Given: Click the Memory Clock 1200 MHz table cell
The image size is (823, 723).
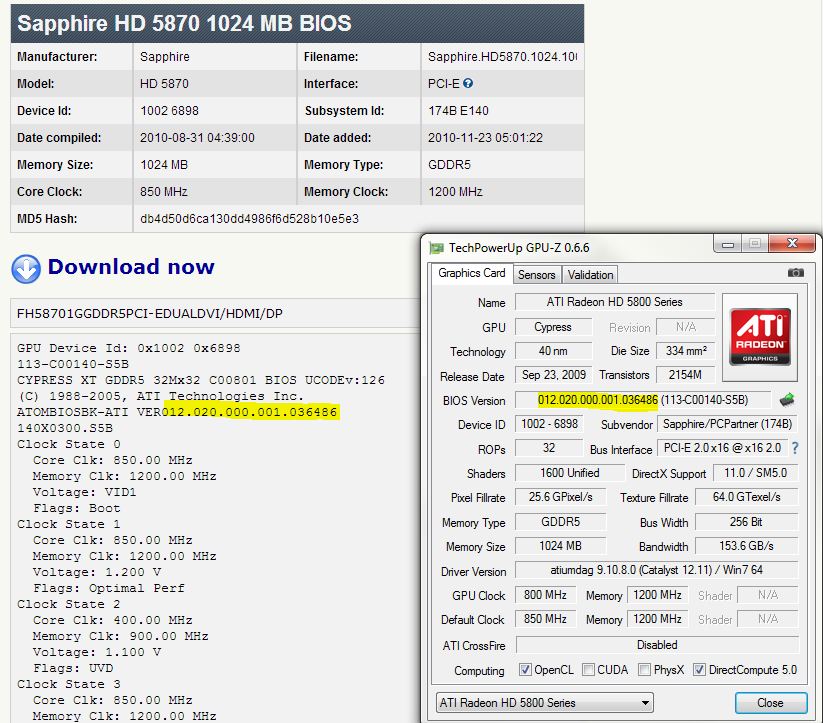Looking at the screenshot, I should [x=502, y=192].
